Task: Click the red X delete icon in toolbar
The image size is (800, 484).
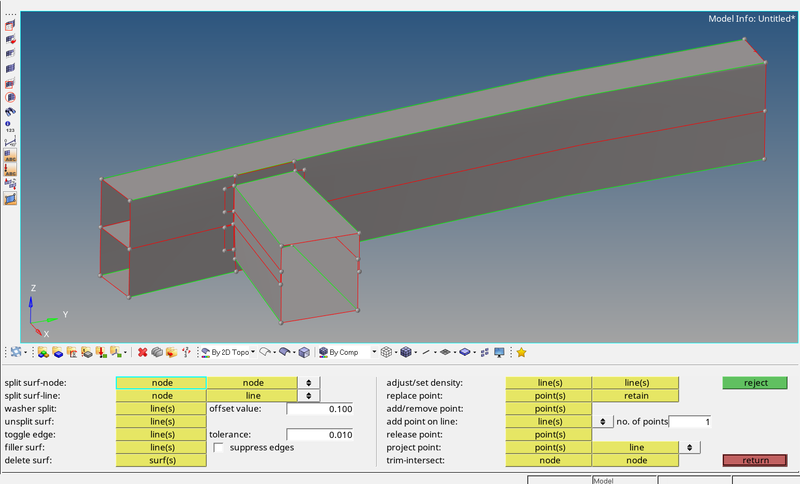Action: click(143, 352)
